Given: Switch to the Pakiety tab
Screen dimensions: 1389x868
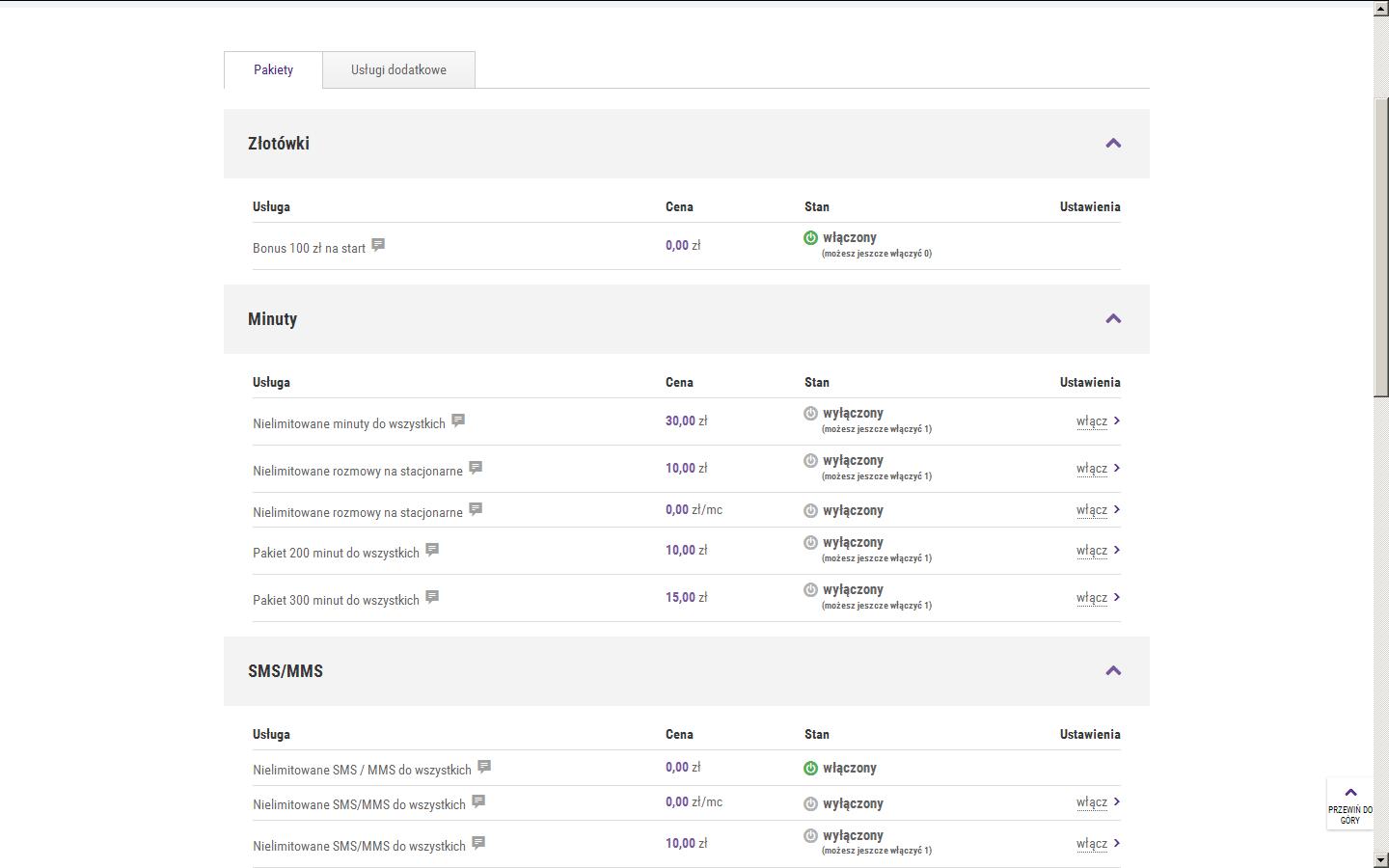Looking at the screenshot, I should (273, 69).
